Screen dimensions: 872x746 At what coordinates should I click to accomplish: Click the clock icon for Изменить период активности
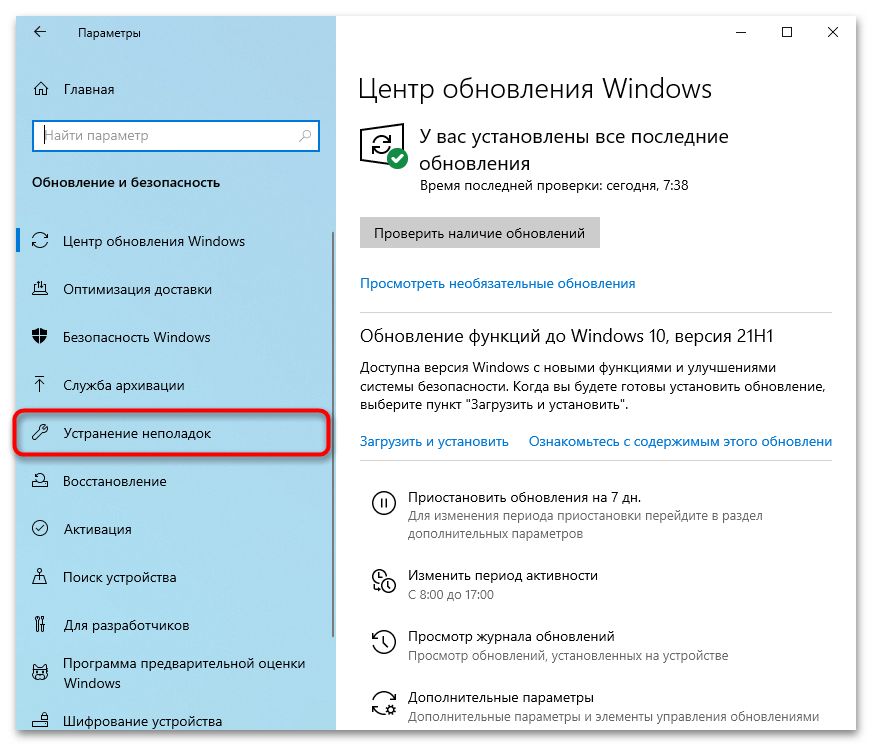pyautogui.click(x=384, y=581)
